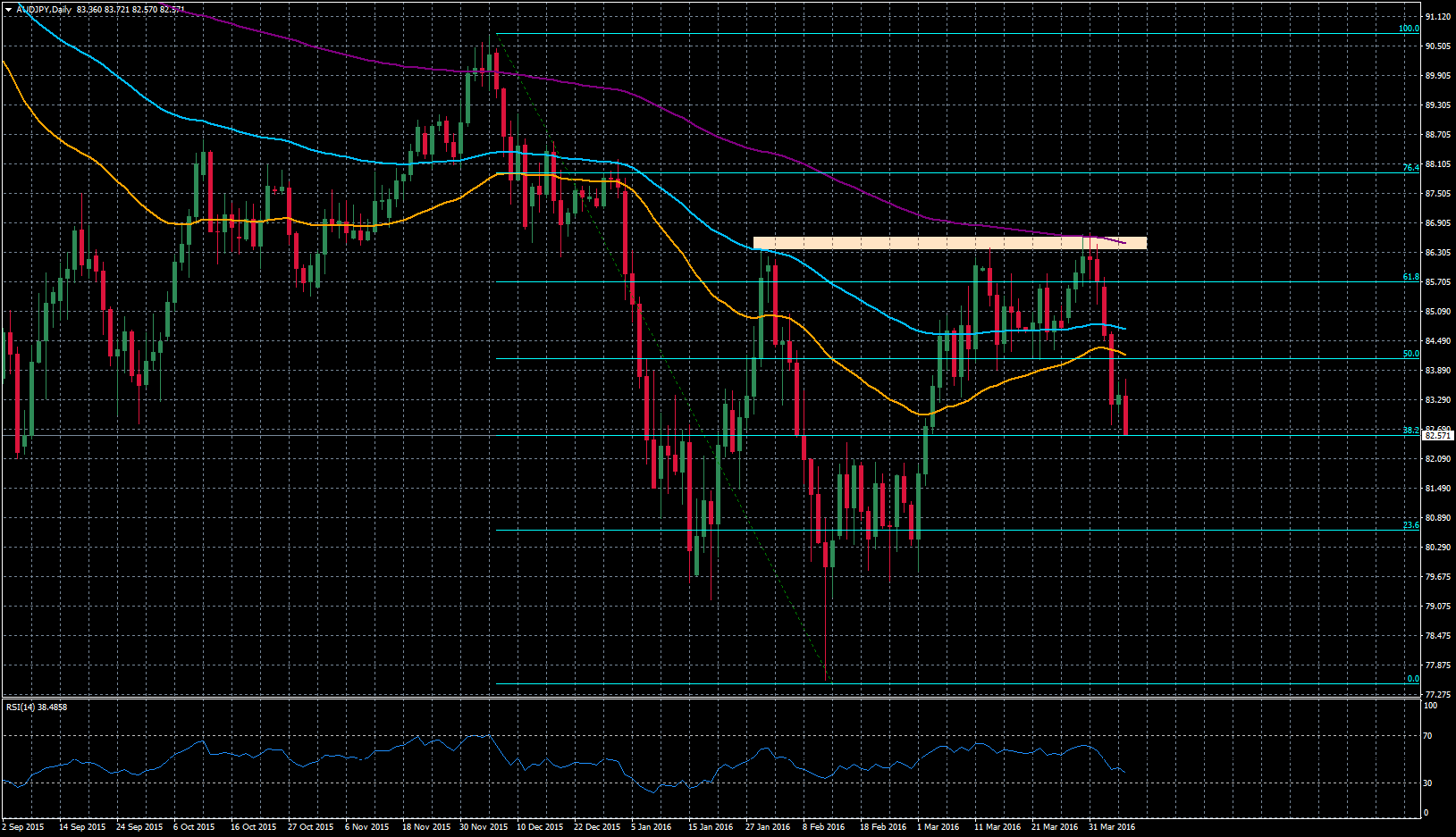Viewport: 1456px width, 837px height.
Task: Select the Fibonacci 23.6 level label
Action: pyautogui.click(x=1410, y=525)
